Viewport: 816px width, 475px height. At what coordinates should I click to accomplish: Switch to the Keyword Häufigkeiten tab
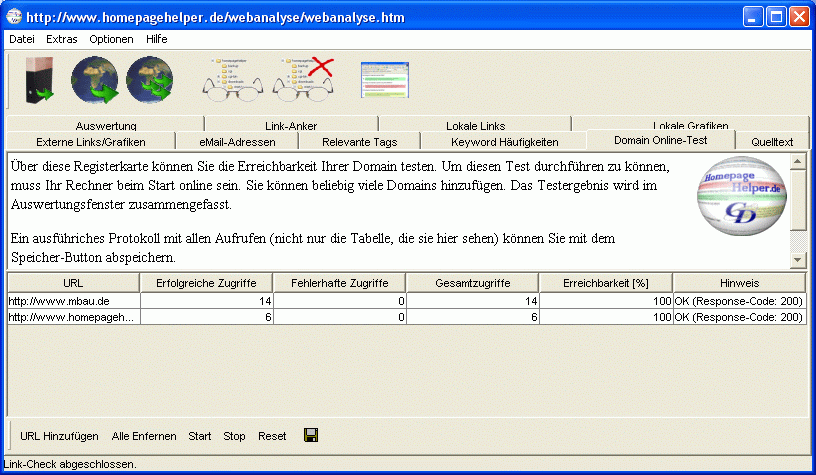click(x=504, y=142)
